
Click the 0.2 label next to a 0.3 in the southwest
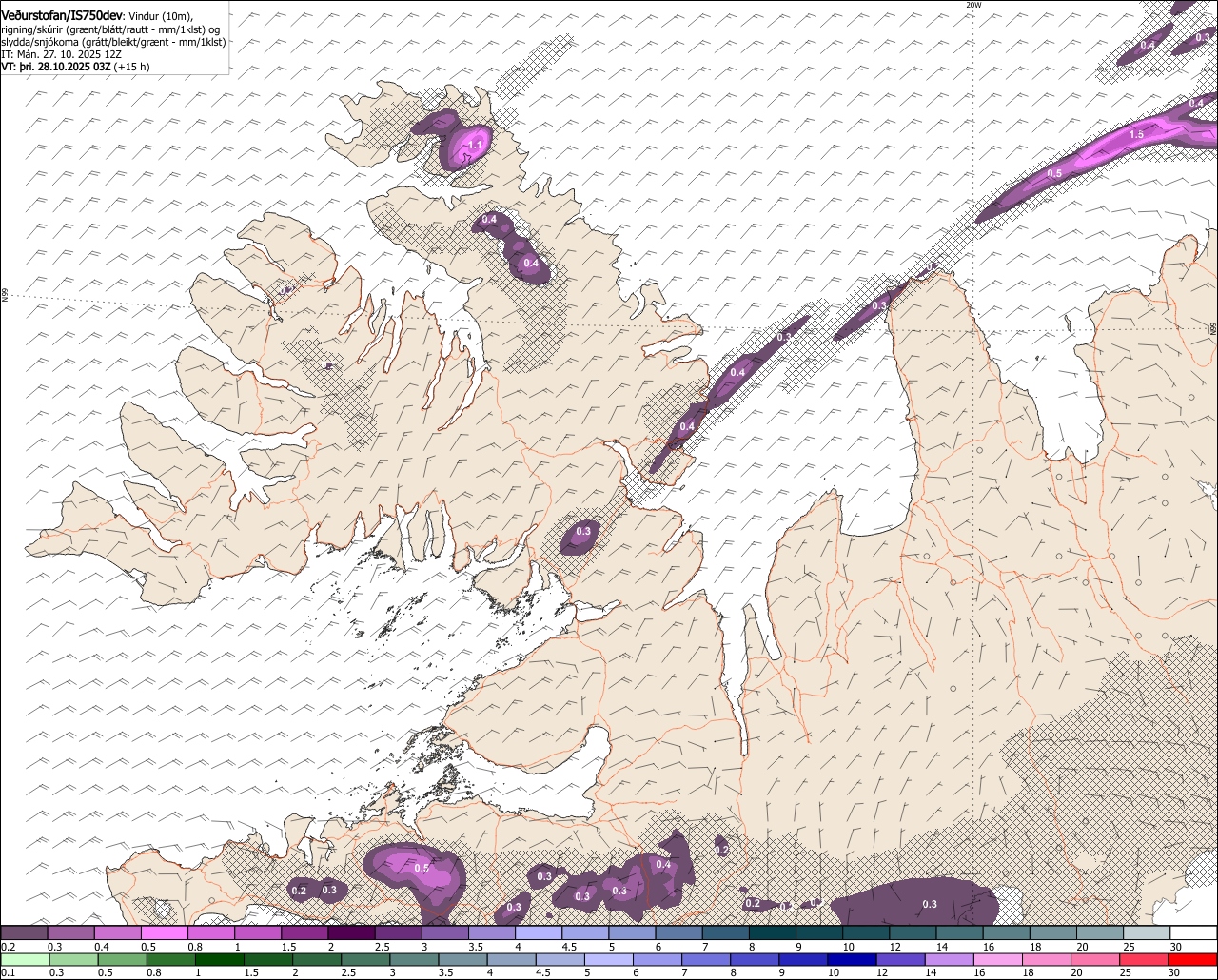click(x=299, y=891)
